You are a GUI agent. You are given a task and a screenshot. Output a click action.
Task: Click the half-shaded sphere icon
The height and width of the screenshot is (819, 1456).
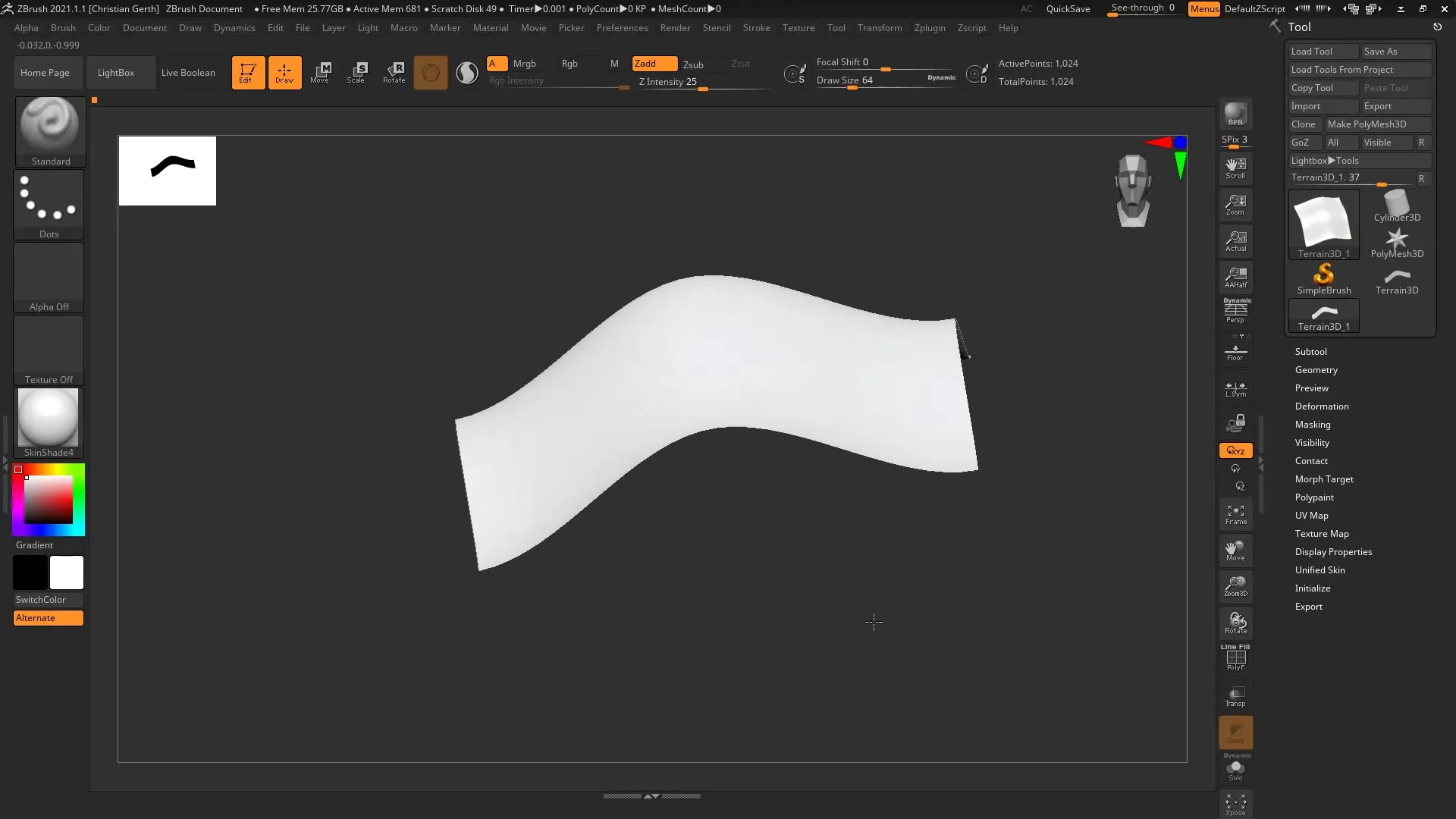tap(467, 73)
